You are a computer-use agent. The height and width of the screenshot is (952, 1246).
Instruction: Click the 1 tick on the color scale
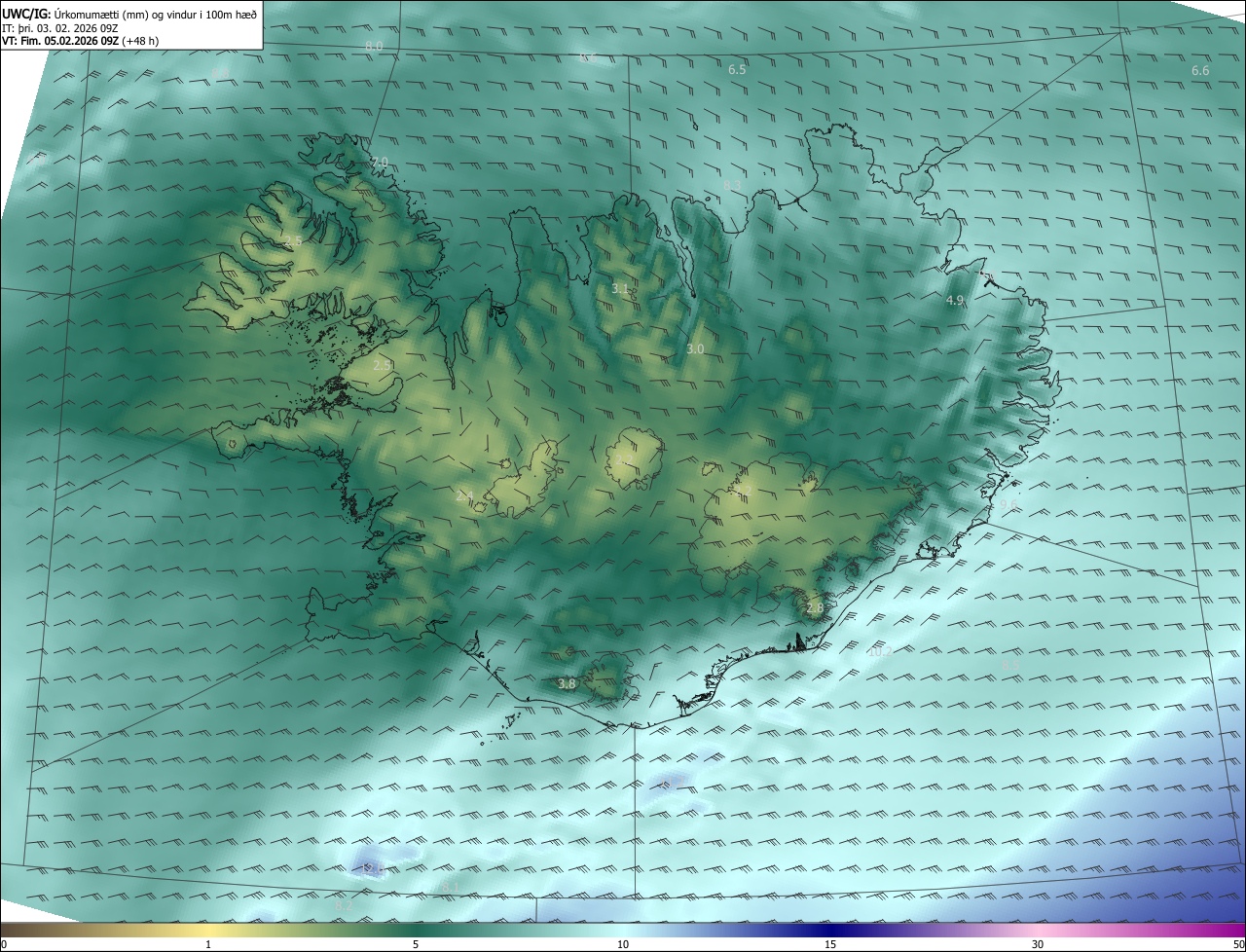[x=208, y=944]
